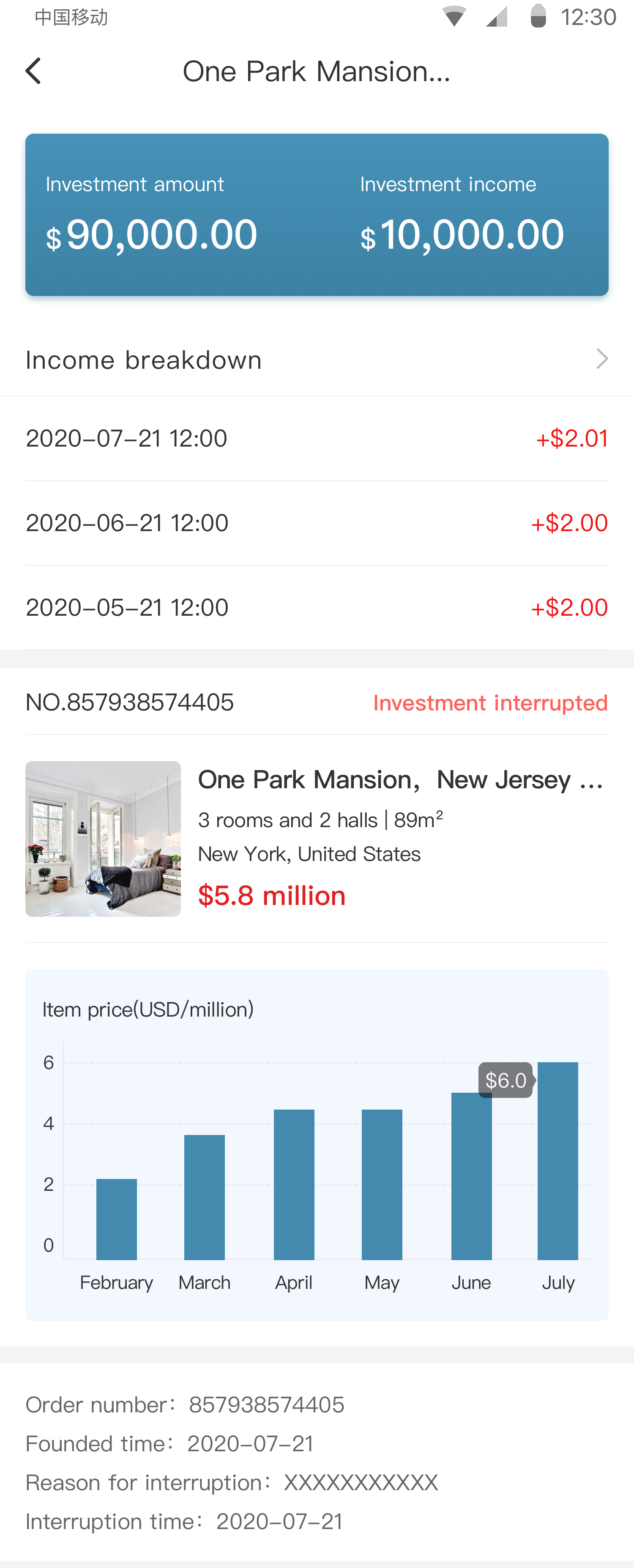This screenshot has width=634, height=1568.
Task: Tap the Wi-Fi status icon
Action: pos(453,16)
